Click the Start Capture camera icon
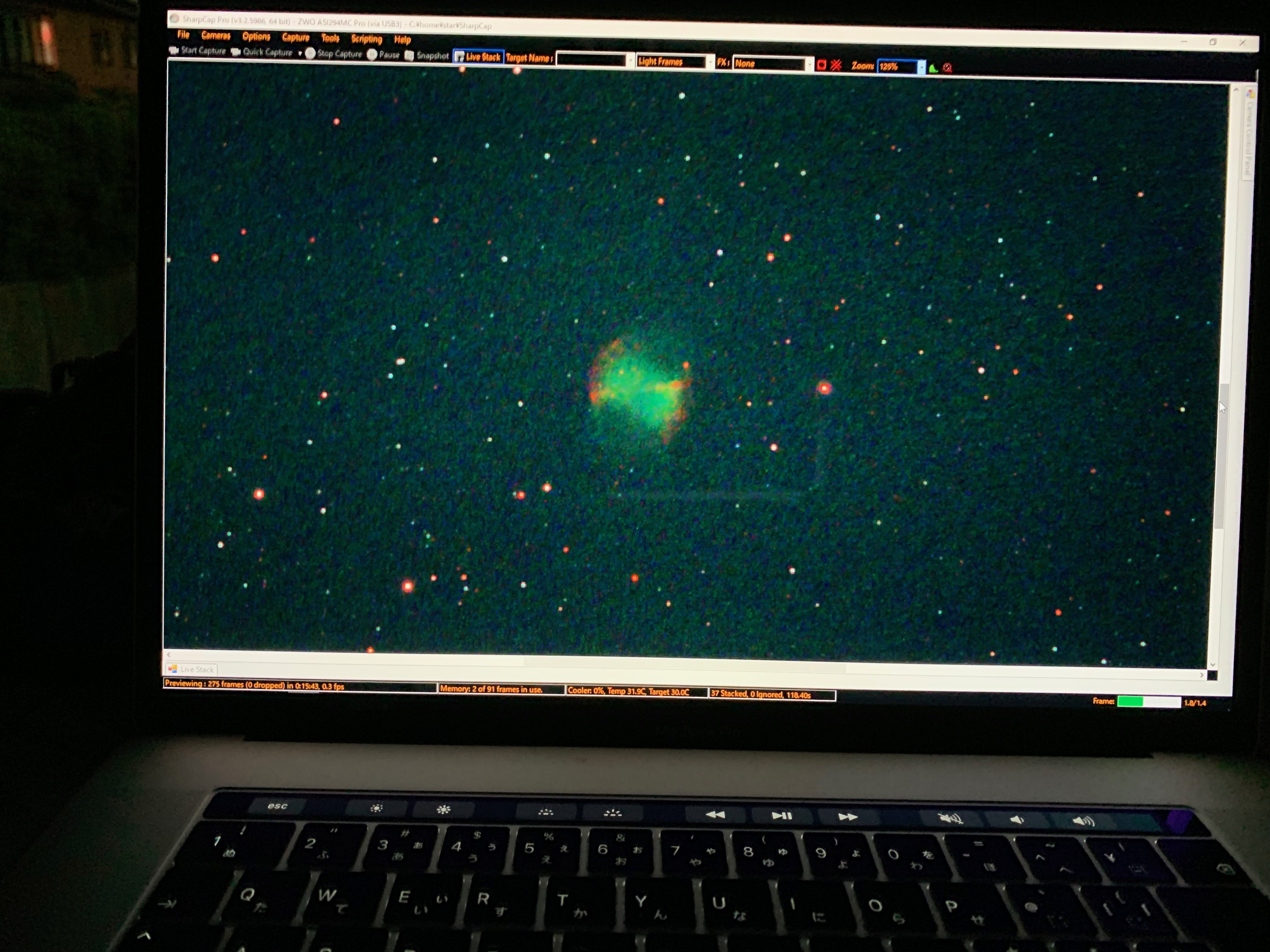The image size is (1270, 952). (173, 50)
